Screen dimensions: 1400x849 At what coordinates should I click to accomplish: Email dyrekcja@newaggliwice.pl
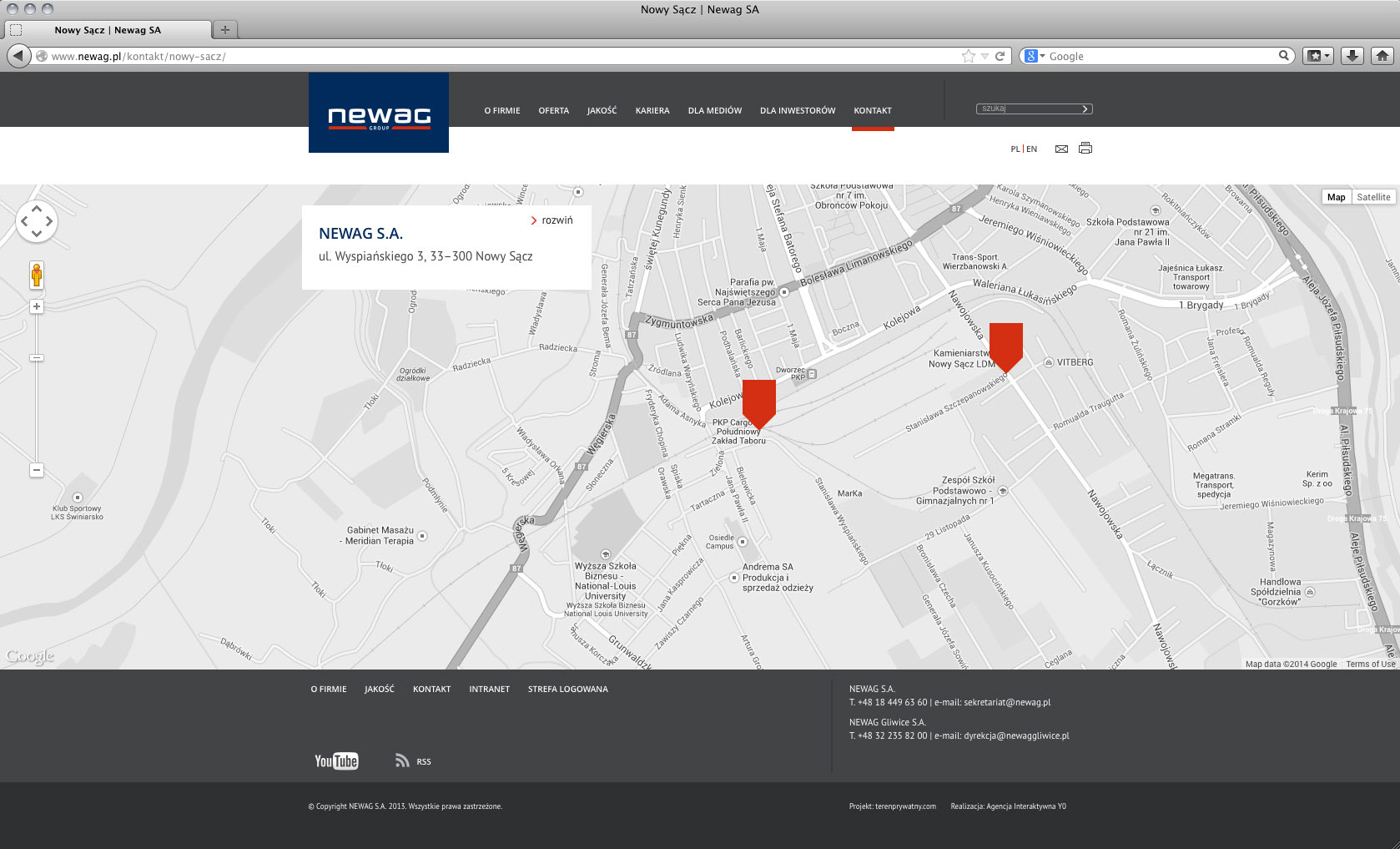point(1016,736)
